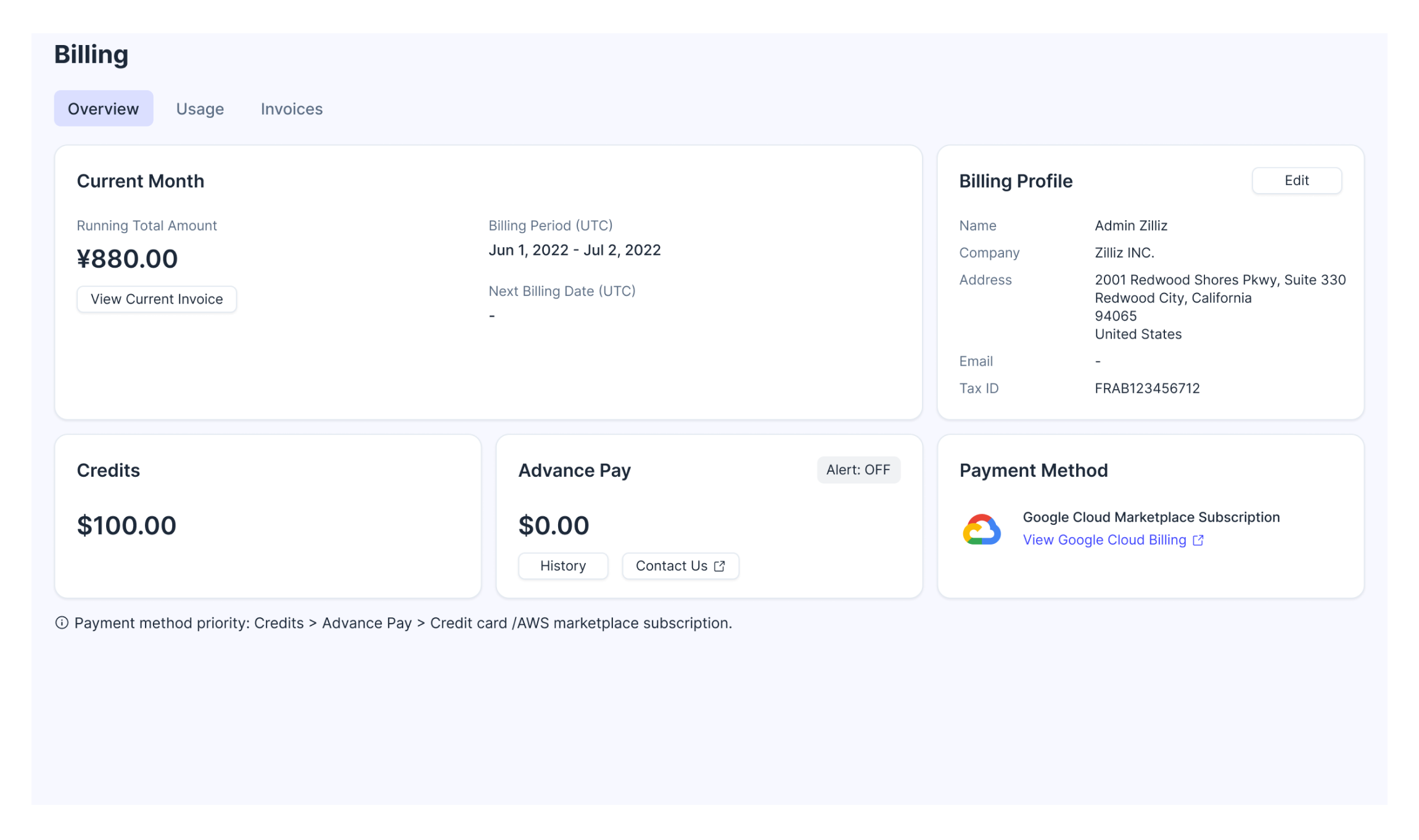Viewport: 1419px width, 840px height.
Task: Click the Tax ID value FRAB123456712
Action: coord(1146,388)
